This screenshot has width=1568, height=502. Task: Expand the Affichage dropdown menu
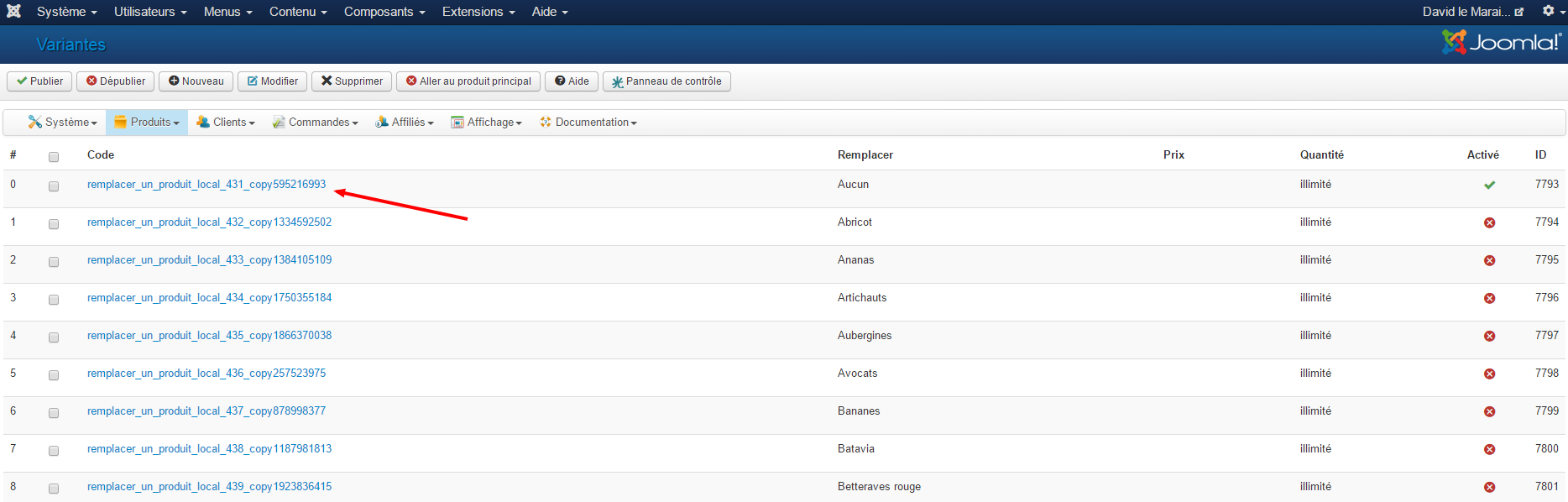tap(487, 123)
